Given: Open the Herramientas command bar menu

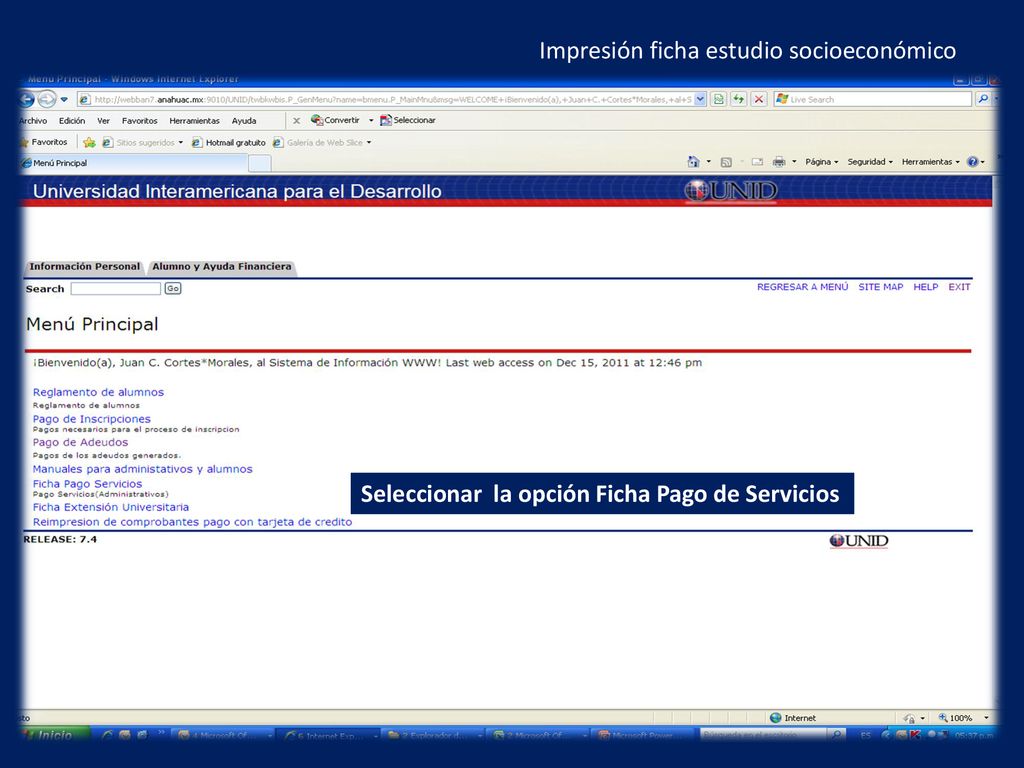Looking at the screenshot, I should pyautogui.click(x=931, y=162).
